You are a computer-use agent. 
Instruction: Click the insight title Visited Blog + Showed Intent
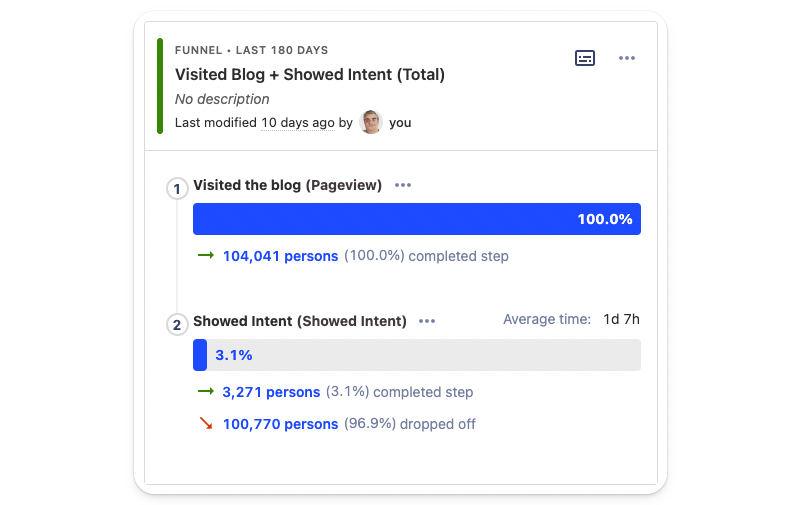310,74
